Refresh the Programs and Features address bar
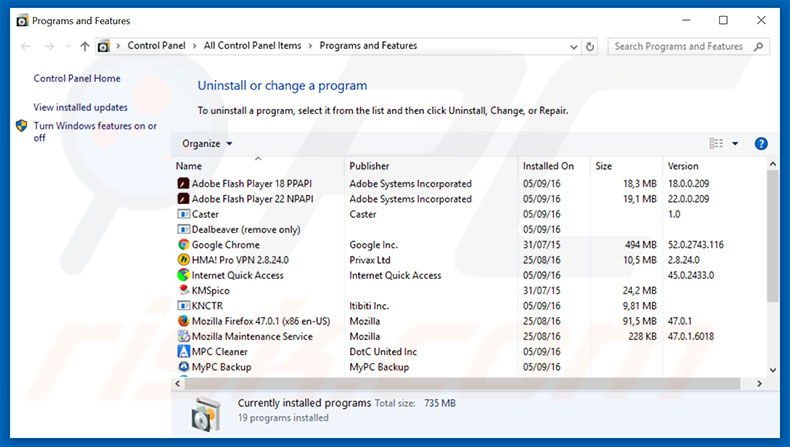Screen dimensions: 790x447 (x=589, y=46)
